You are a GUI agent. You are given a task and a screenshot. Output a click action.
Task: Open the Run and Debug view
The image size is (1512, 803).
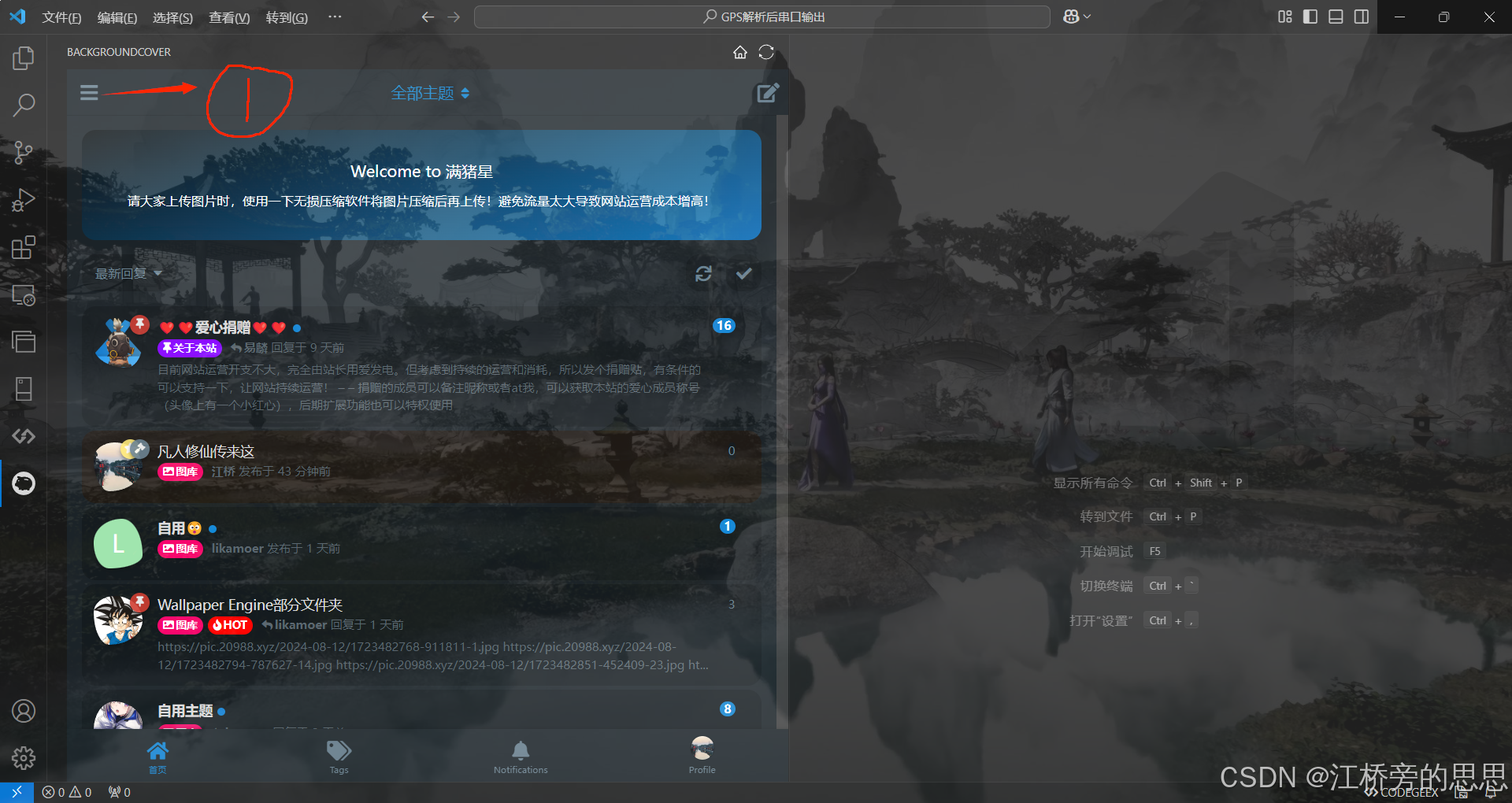pos(24,200)
